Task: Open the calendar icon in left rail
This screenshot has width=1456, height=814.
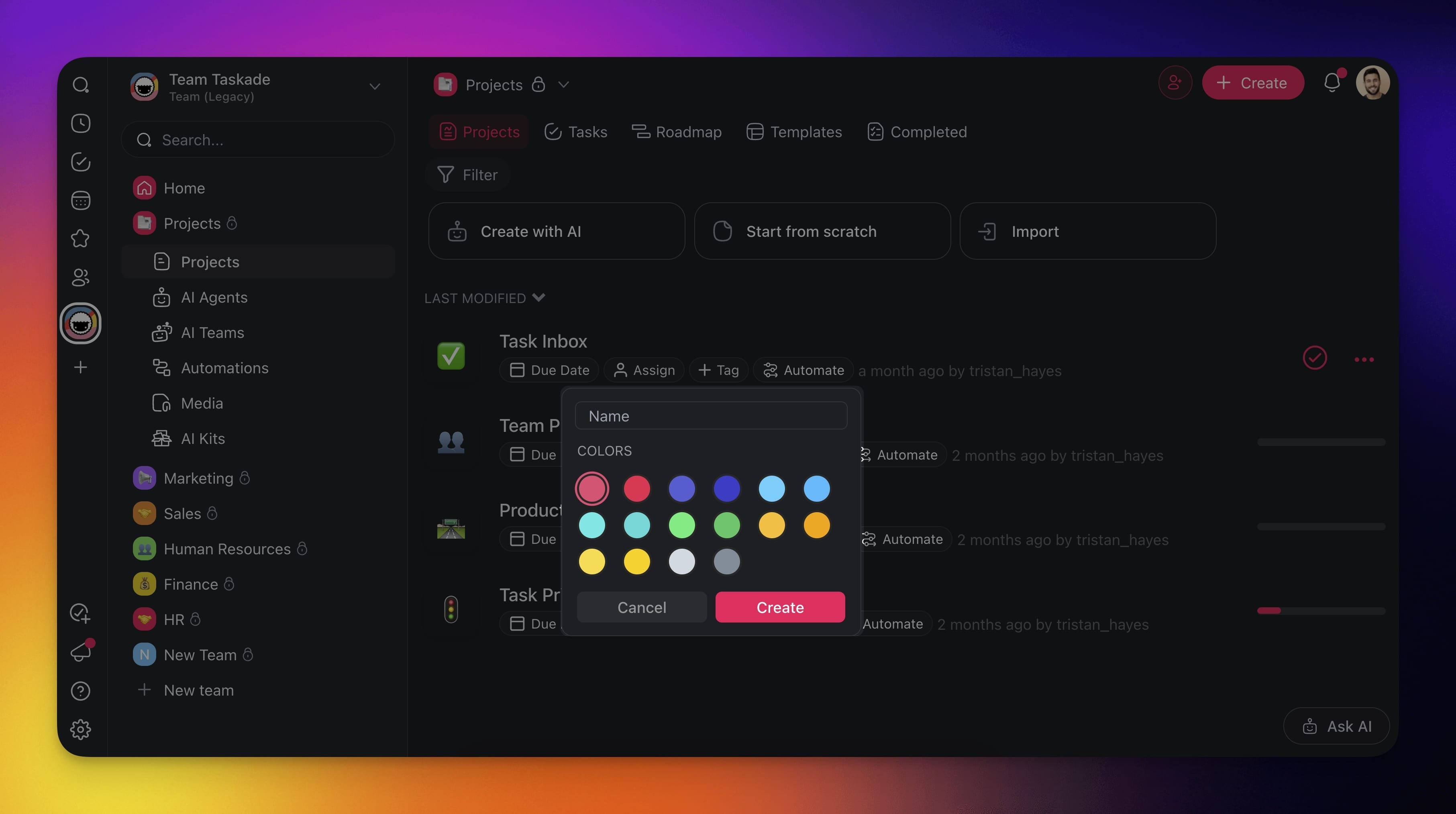Action: coord(80,201)
